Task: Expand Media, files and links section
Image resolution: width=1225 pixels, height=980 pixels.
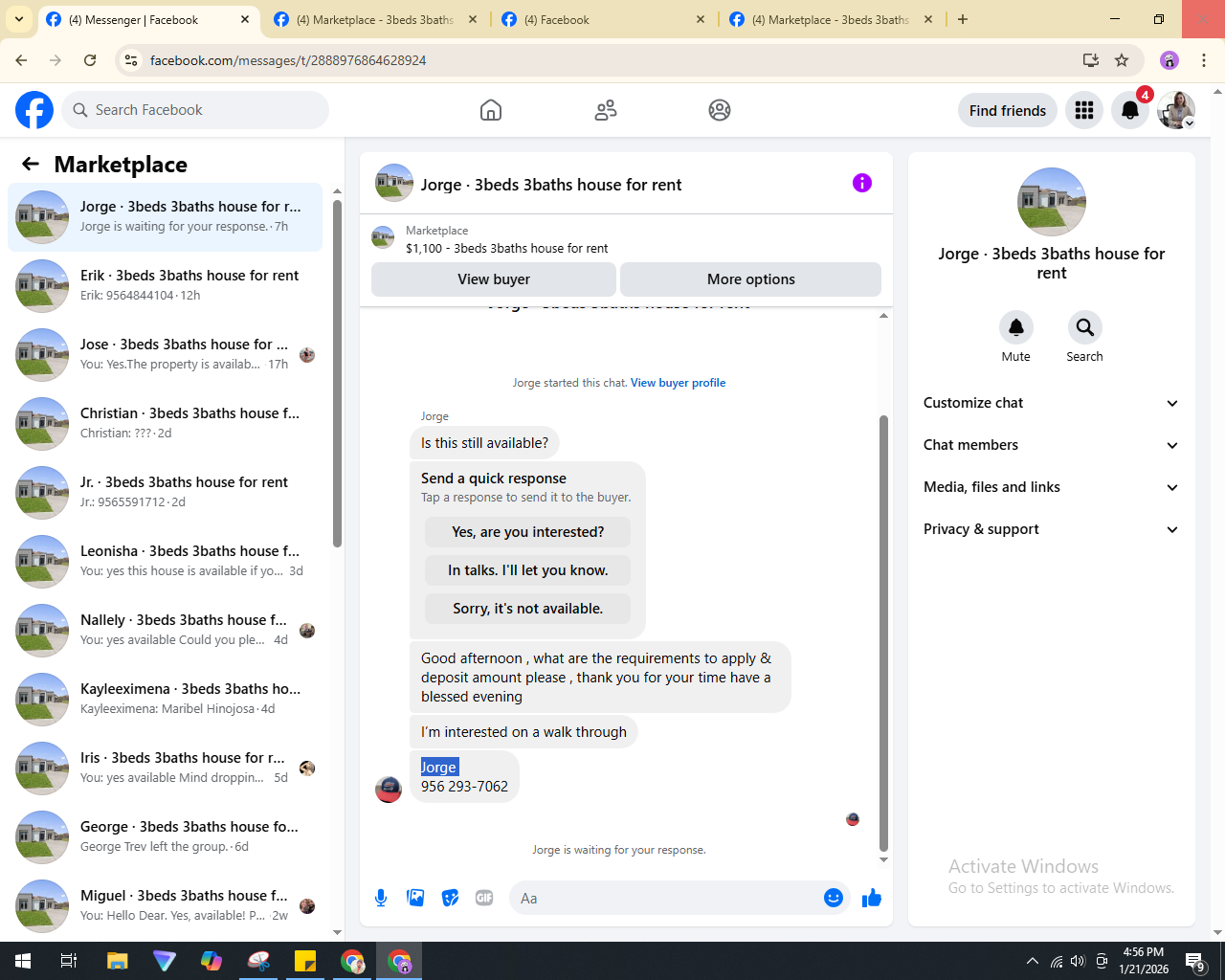Action: click(1051, 487)
